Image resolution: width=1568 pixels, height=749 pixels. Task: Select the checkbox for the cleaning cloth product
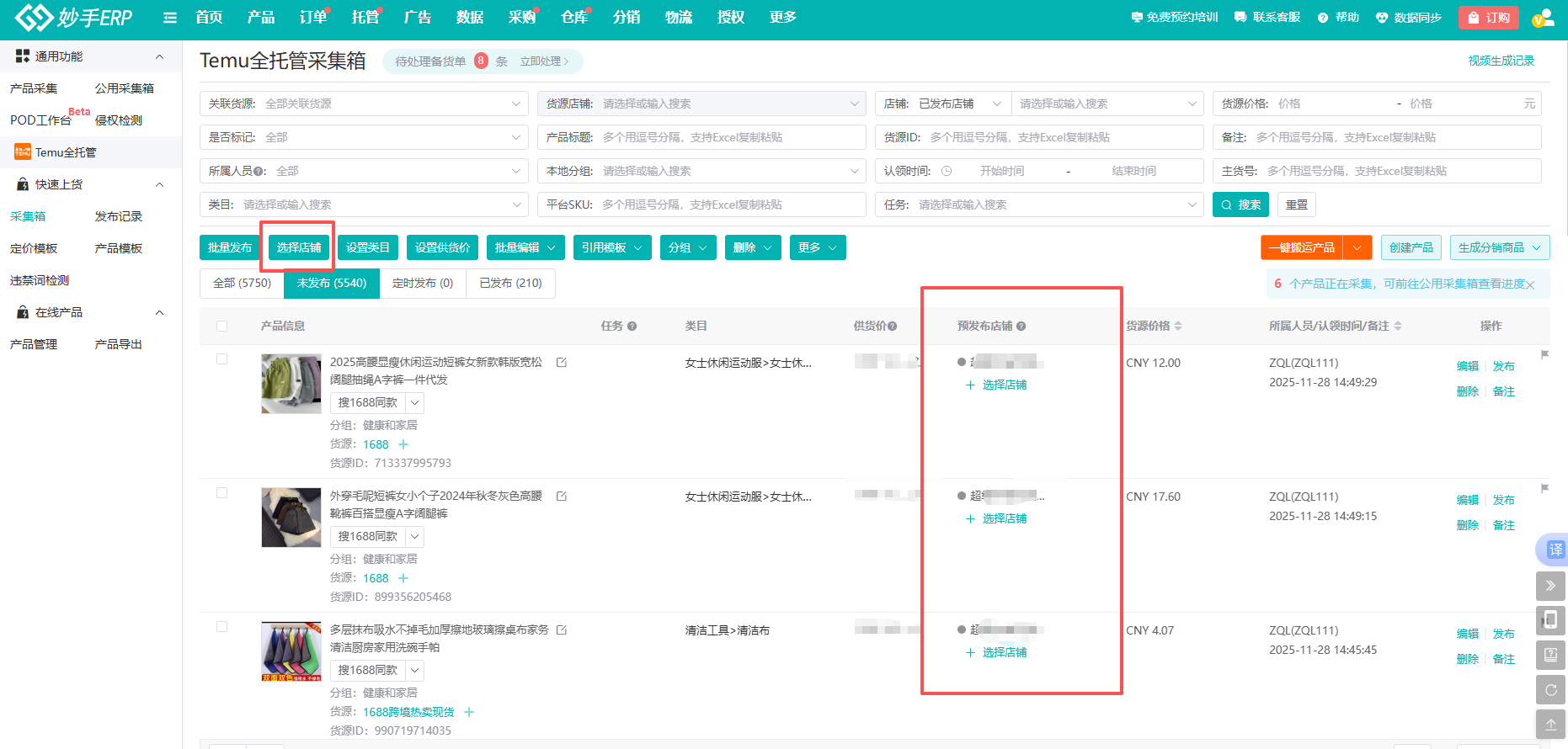click(222, 627)
